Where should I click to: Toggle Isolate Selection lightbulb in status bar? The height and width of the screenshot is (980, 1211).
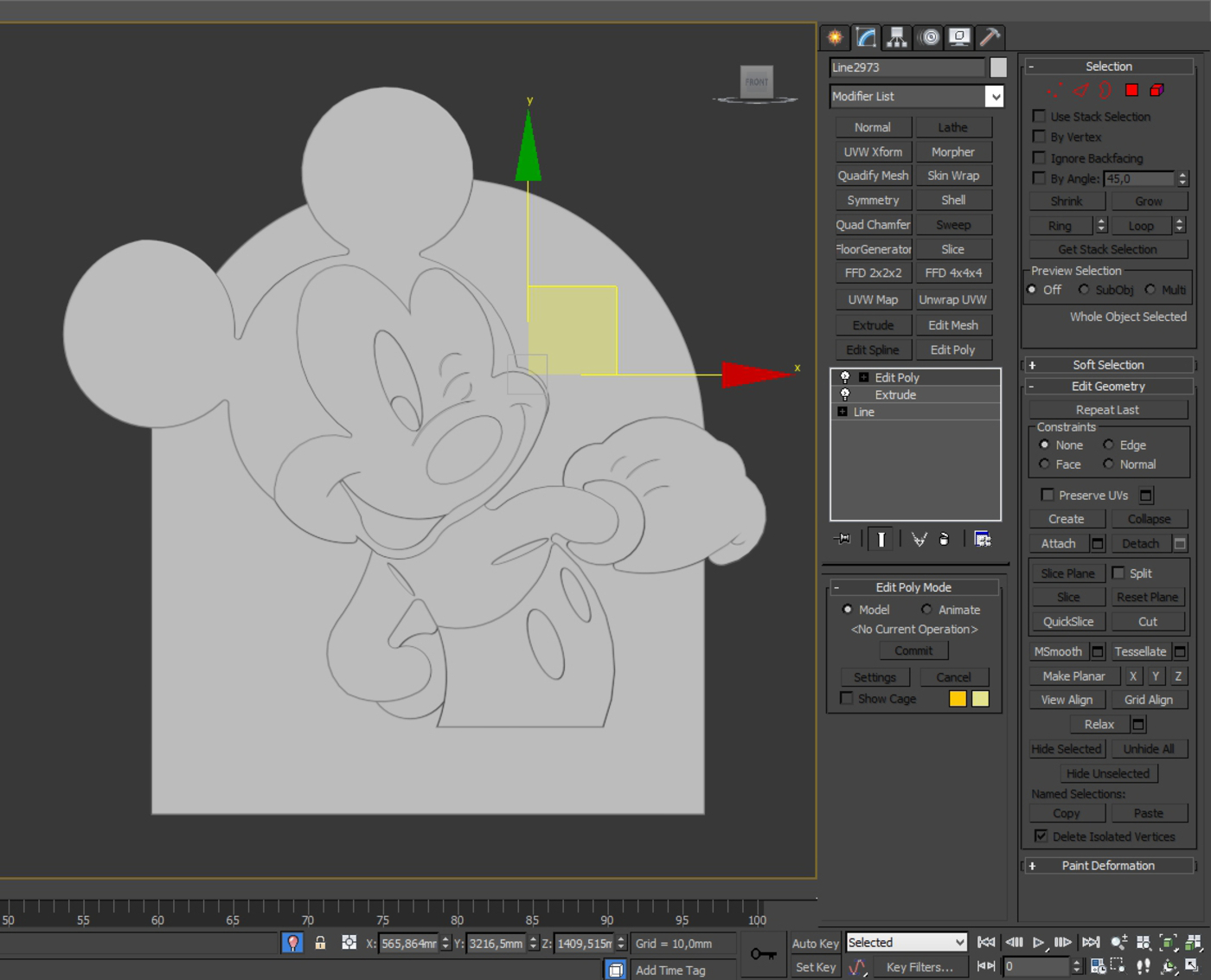(292, 943)
